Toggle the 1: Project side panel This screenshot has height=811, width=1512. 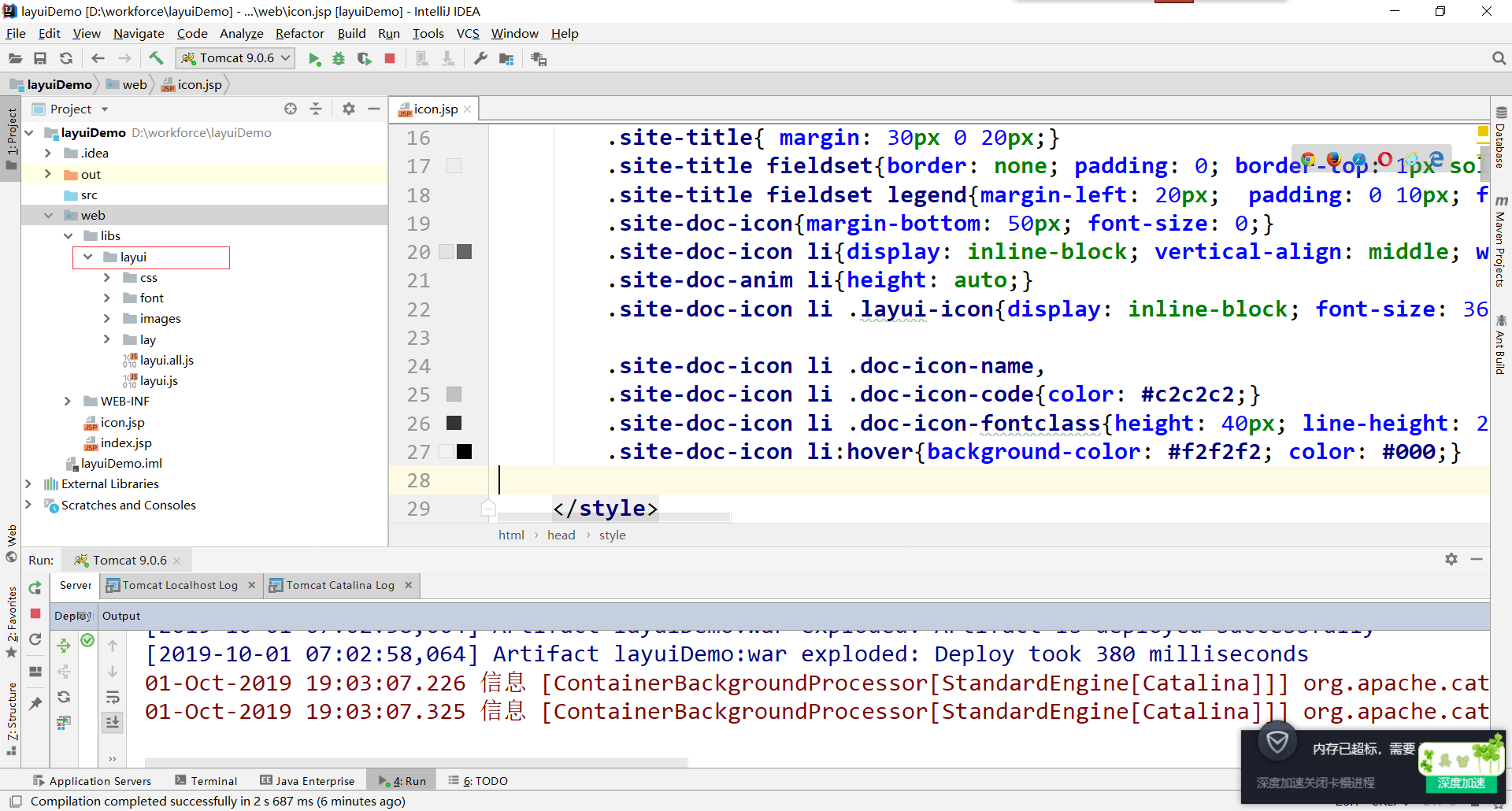[11, 139]
